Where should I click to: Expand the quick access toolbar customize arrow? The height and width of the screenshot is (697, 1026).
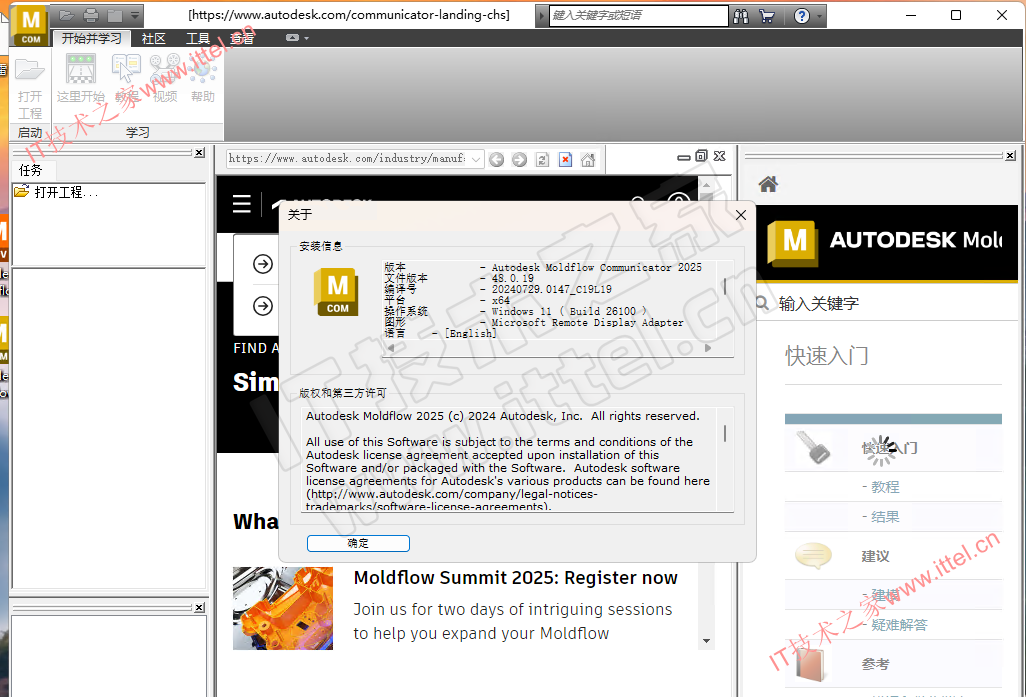134,15
